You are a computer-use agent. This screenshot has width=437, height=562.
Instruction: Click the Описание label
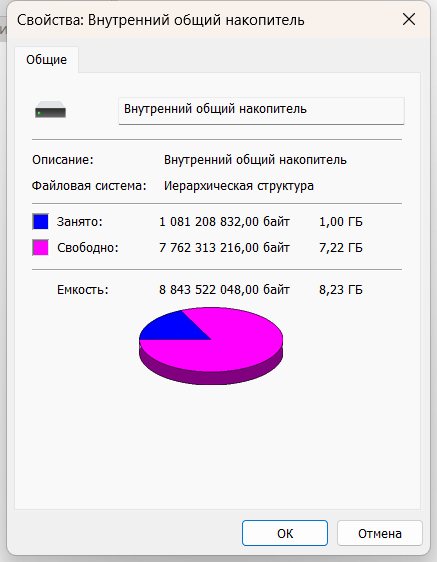(63, 160)
